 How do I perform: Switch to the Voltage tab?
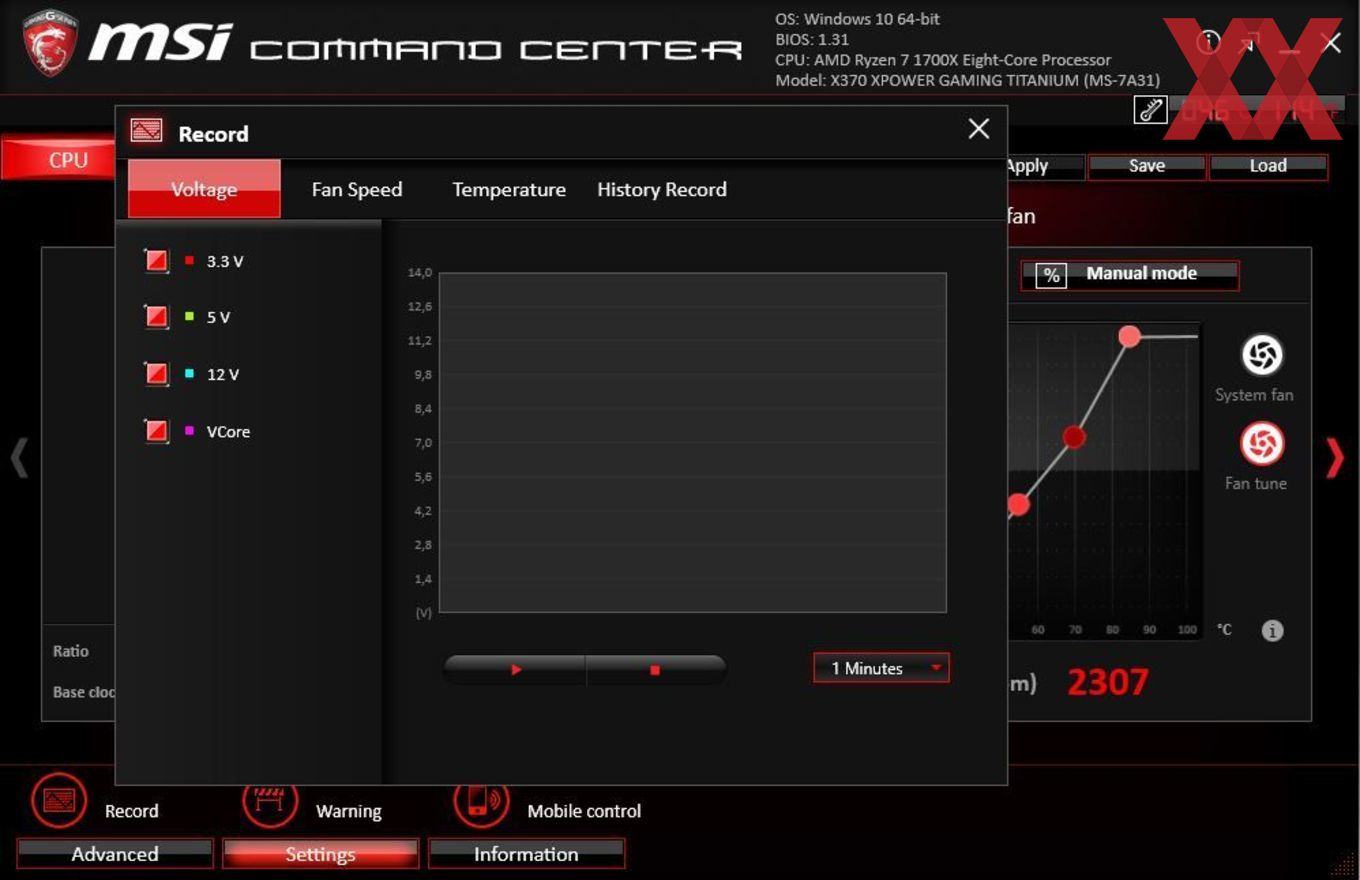coord(204,189)
